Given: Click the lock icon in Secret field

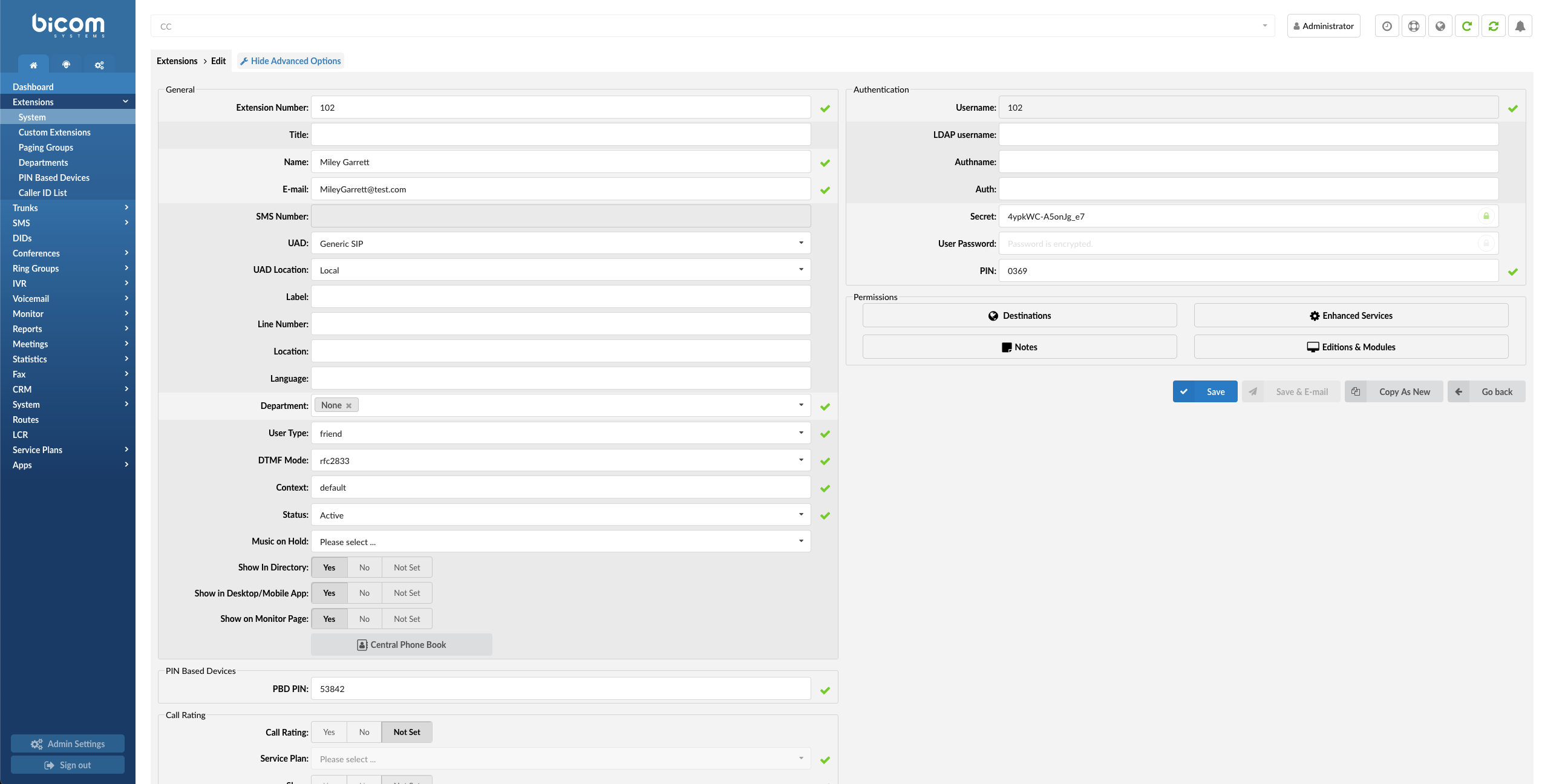Looking at the screenshot, I should coord(1486,216).
